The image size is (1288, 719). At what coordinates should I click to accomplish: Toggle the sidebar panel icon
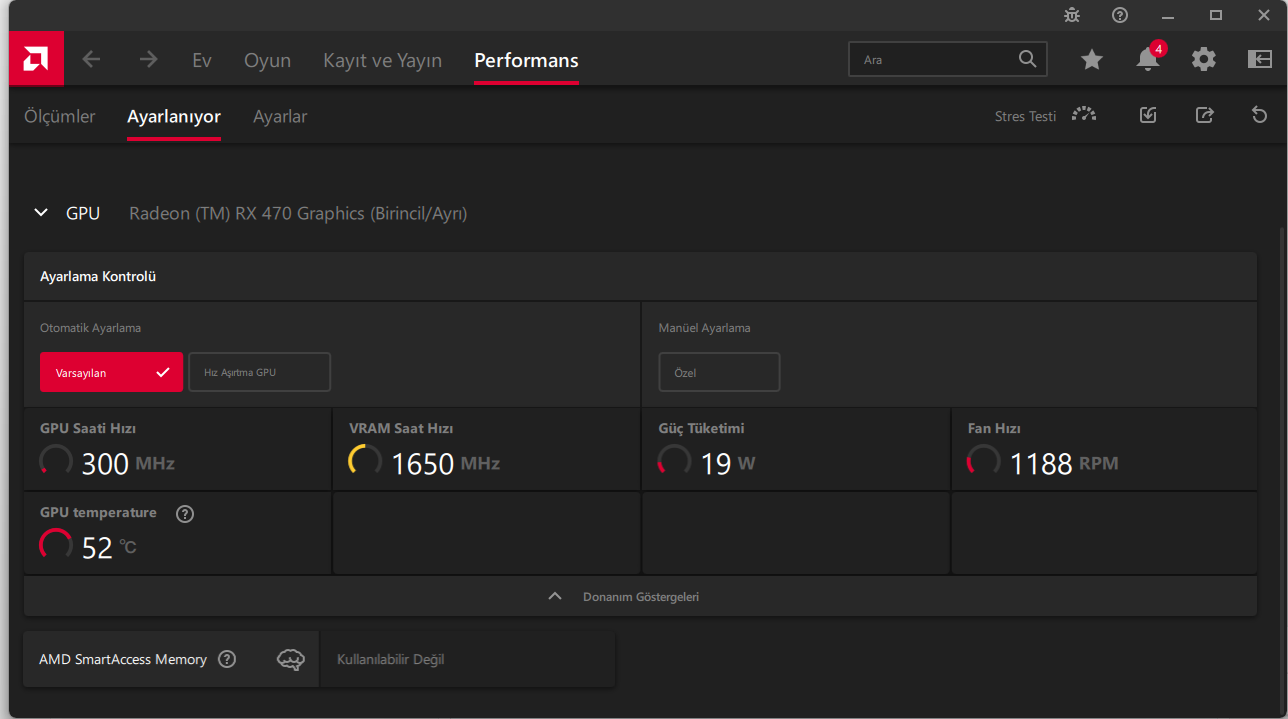tap(1259, 60)
